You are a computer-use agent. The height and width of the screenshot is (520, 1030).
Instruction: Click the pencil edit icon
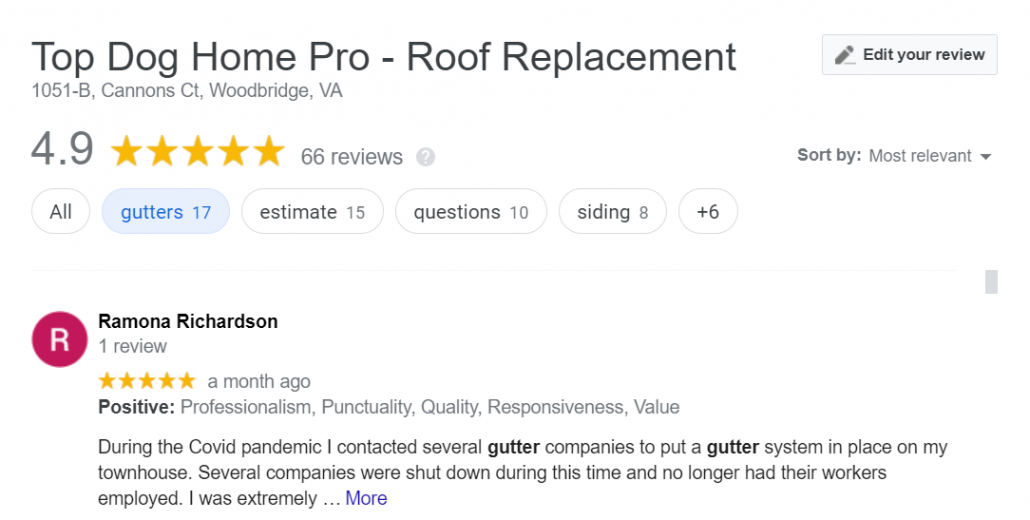845,55
